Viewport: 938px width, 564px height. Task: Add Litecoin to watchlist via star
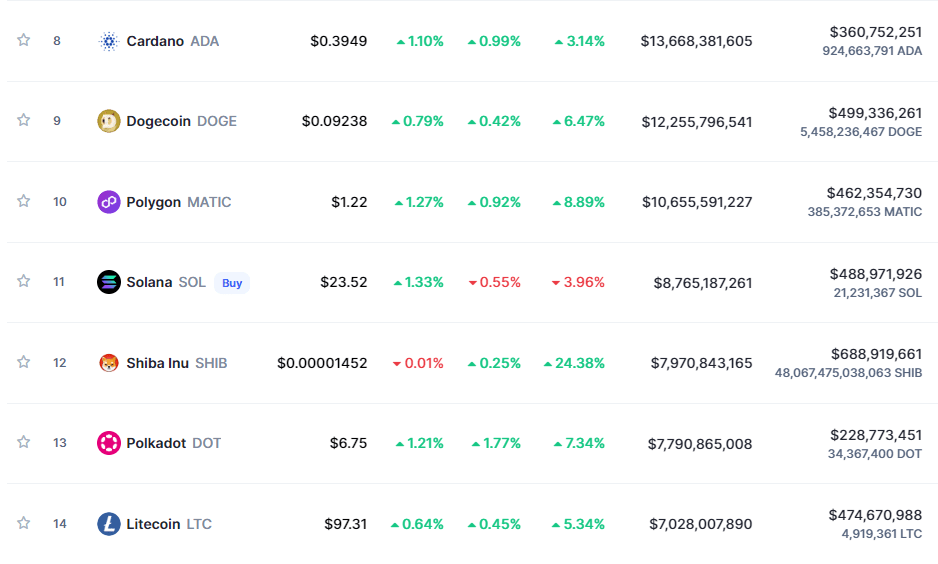[x=23, y=523]
